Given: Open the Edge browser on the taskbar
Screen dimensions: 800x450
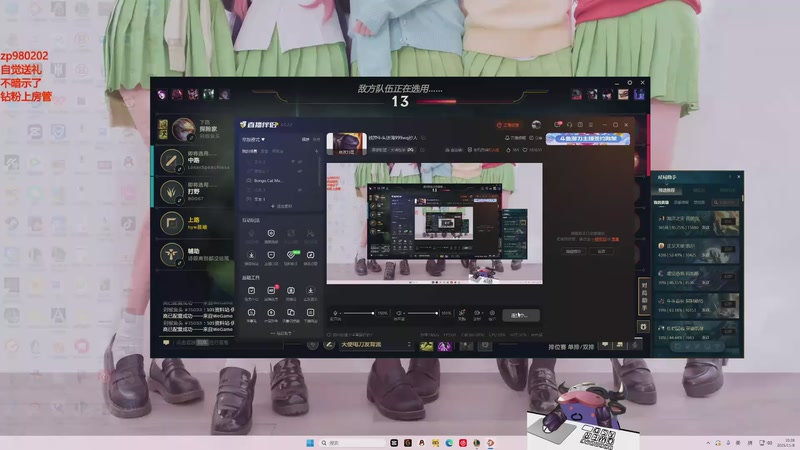Looking at the screenshot, I should click(449, 443).
